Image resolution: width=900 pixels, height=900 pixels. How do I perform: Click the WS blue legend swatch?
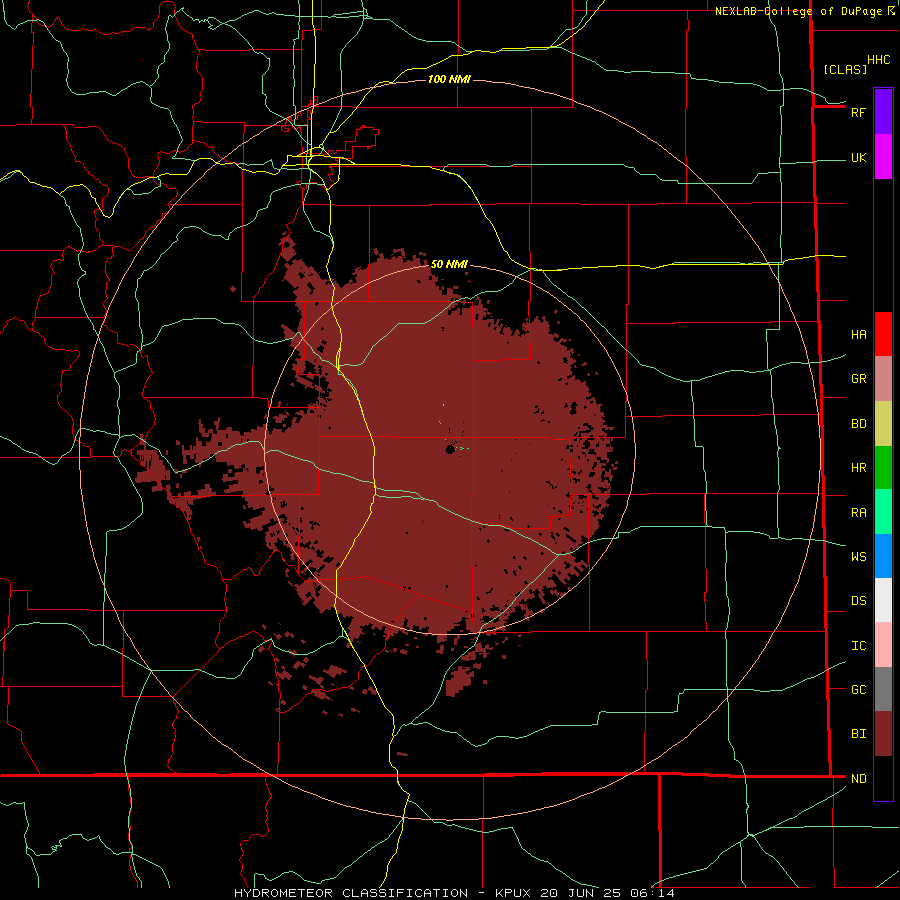883,556
